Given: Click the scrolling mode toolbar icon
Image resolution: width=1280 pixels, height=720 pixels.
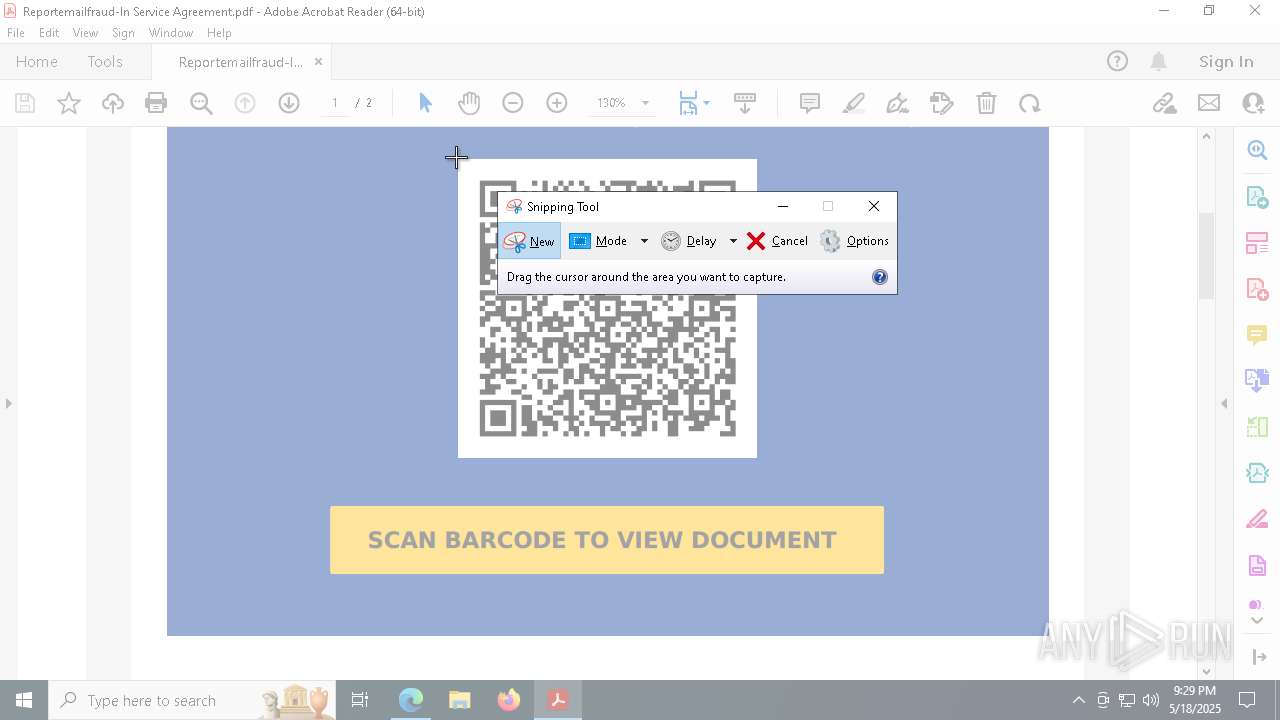Looking at the screenshot, I should click(x=745, y=103).
